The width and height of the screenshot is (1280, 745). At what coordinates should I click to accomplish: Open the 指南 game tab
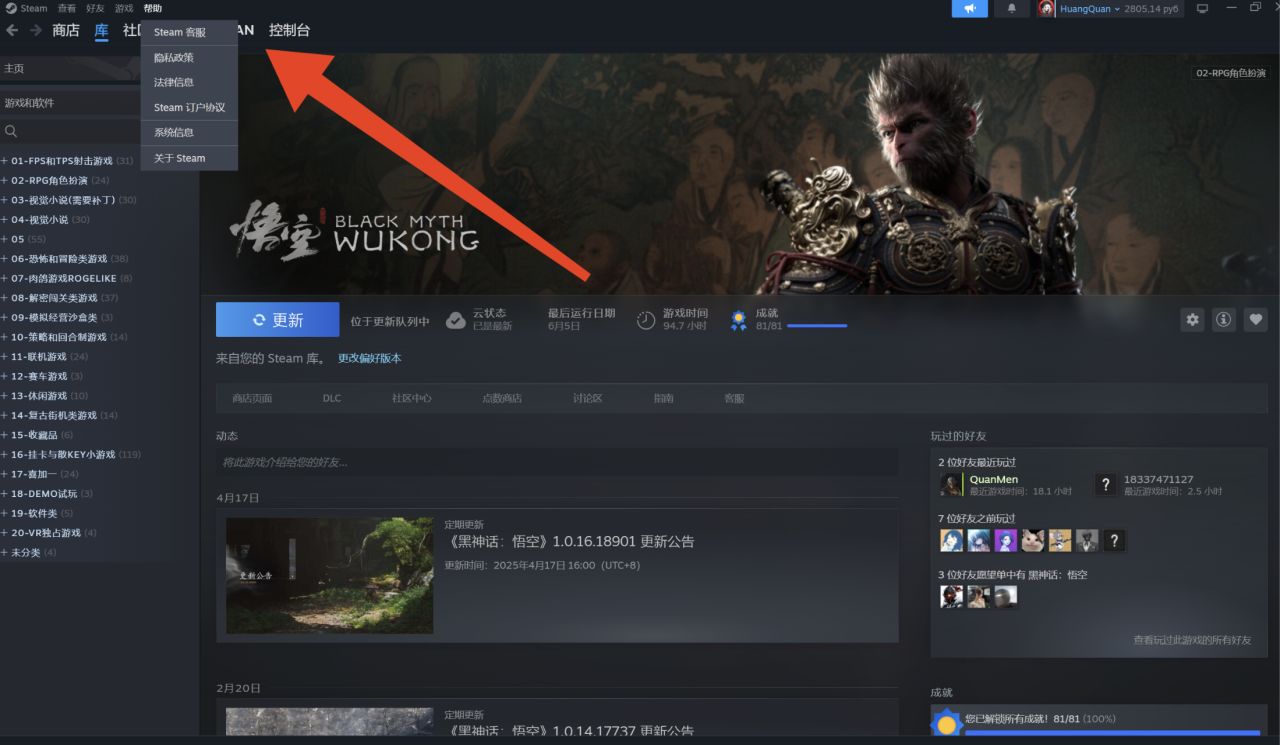(664, 398)
